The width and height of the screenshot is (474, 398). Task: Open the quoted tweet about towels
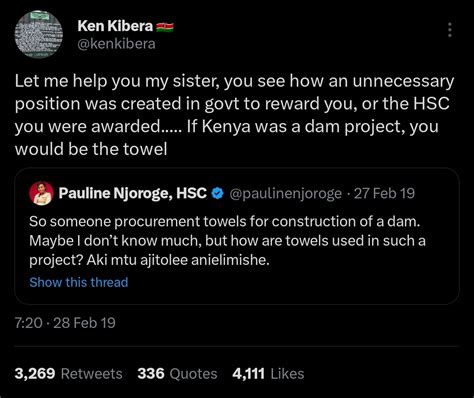tap(237, 236)
